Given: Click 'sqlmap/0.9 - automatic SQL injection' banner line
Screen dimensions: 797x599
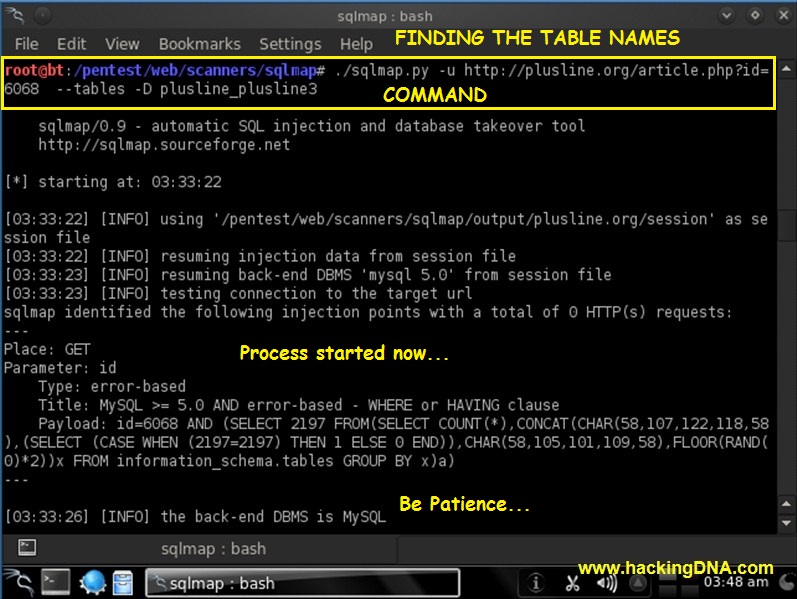Looking at the screenshot, I should (312, 126).
